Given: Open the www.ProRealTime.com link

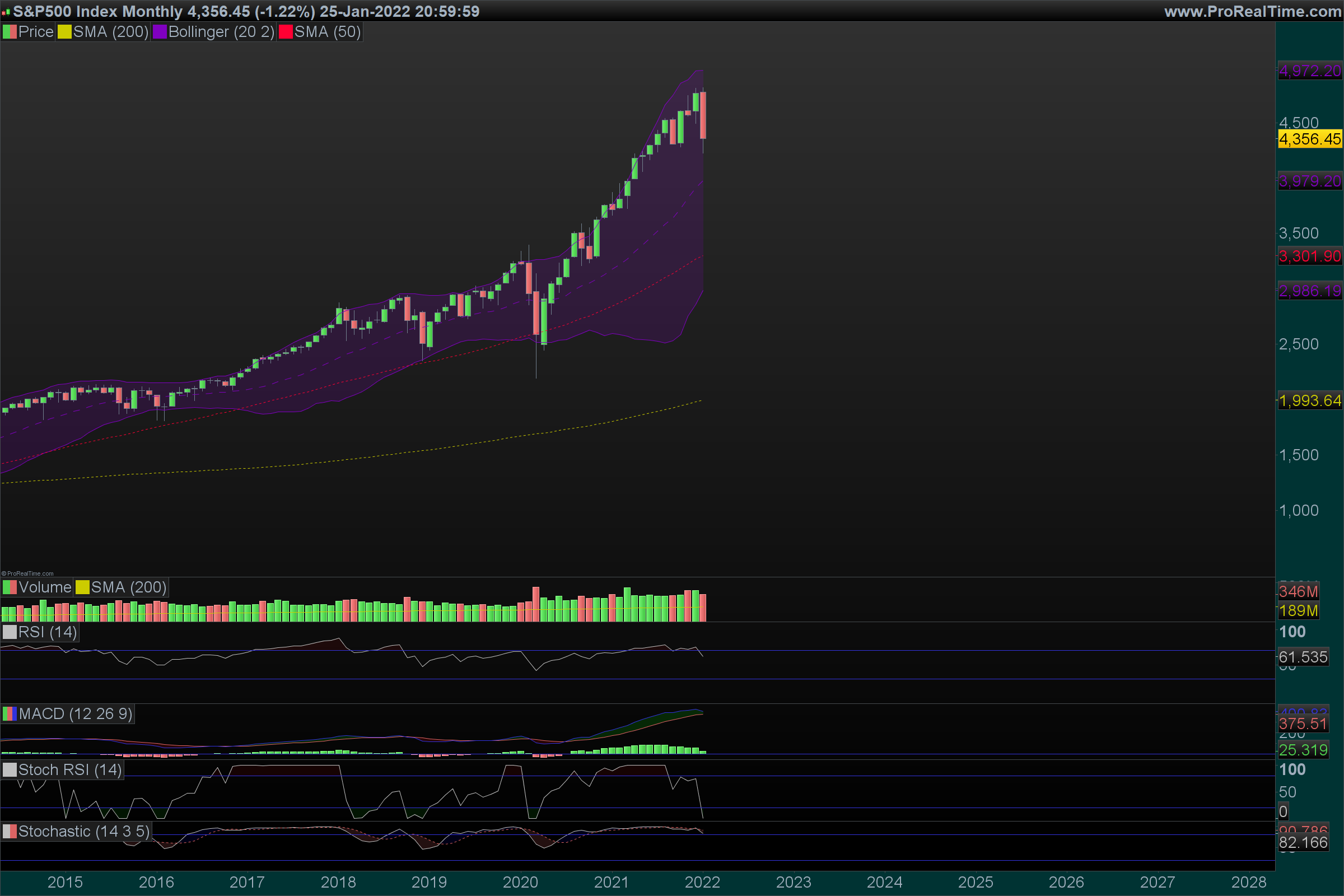Looking at the screenshot, I should pyautogui.click(x=1252, y=11).
